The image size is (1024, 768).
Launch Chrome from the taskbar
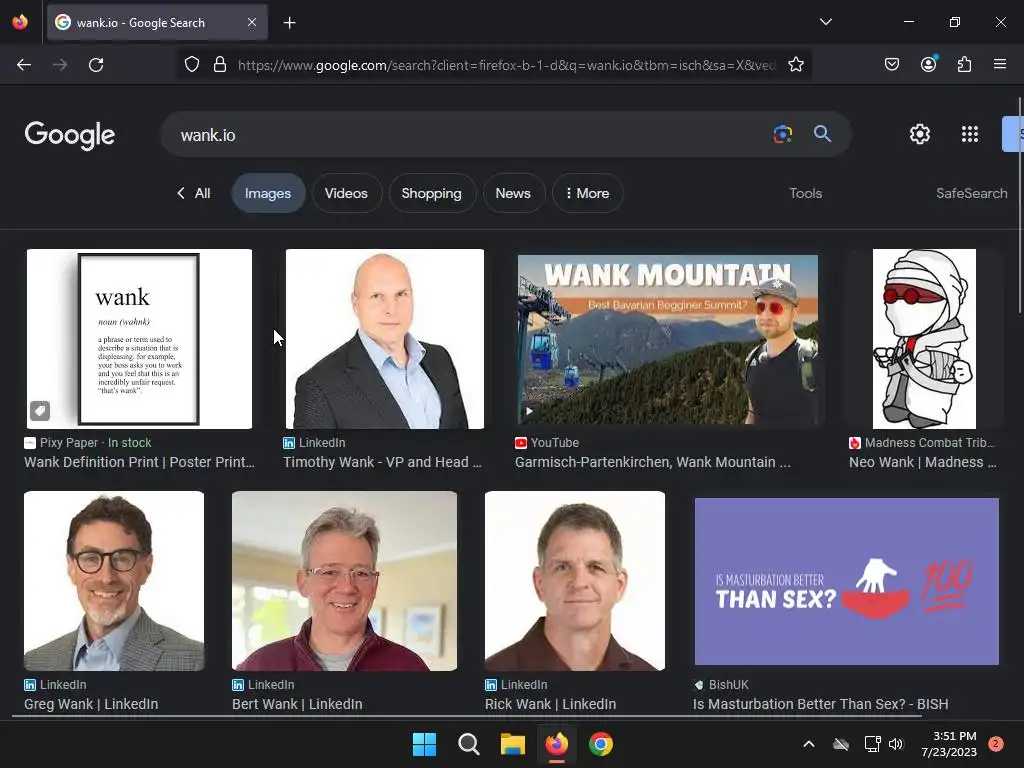coord(601,744)
